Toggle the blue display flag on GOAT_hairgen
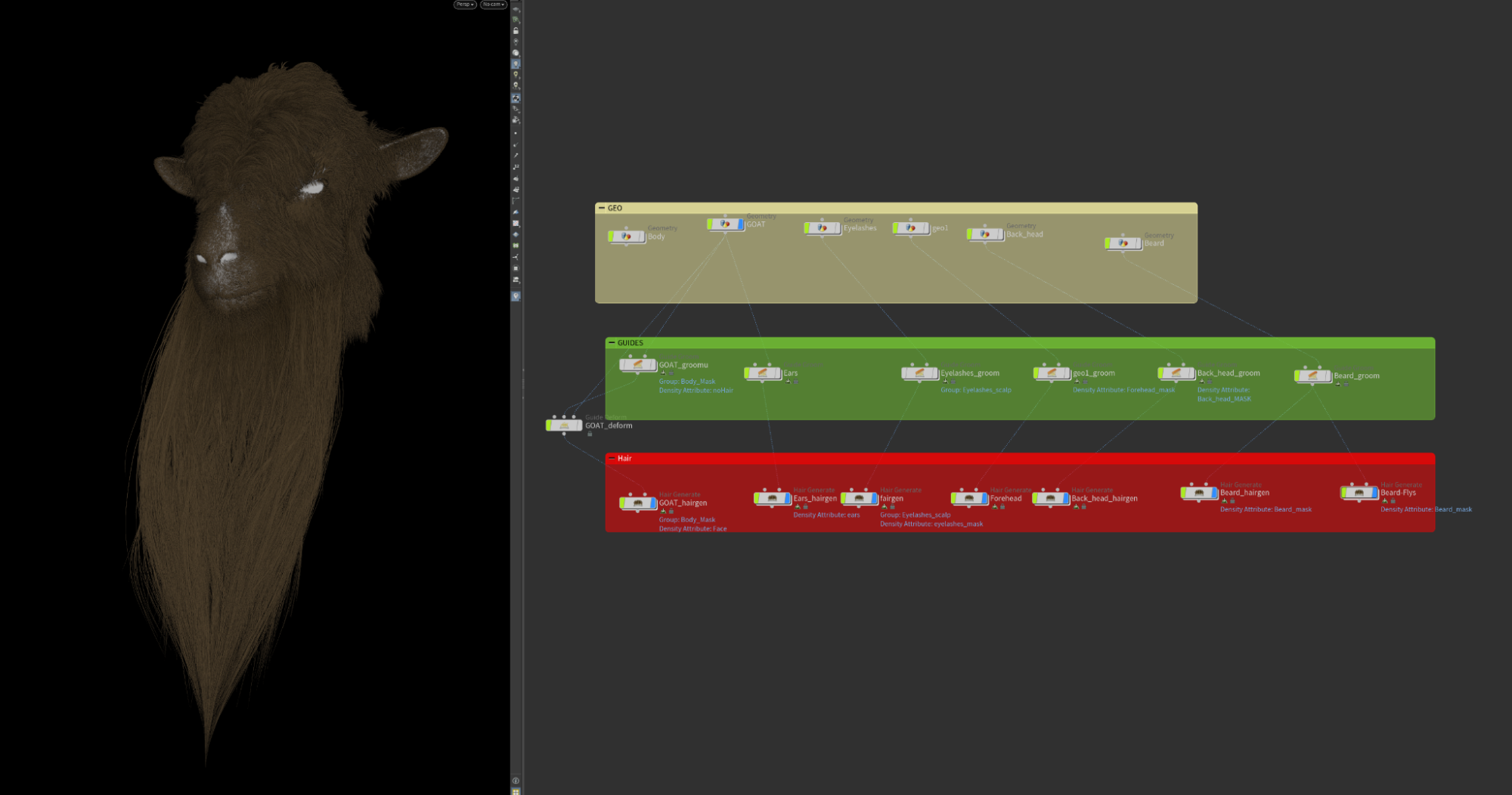Viewport: 1512px width, 795px height. click(x=653, y=503)
